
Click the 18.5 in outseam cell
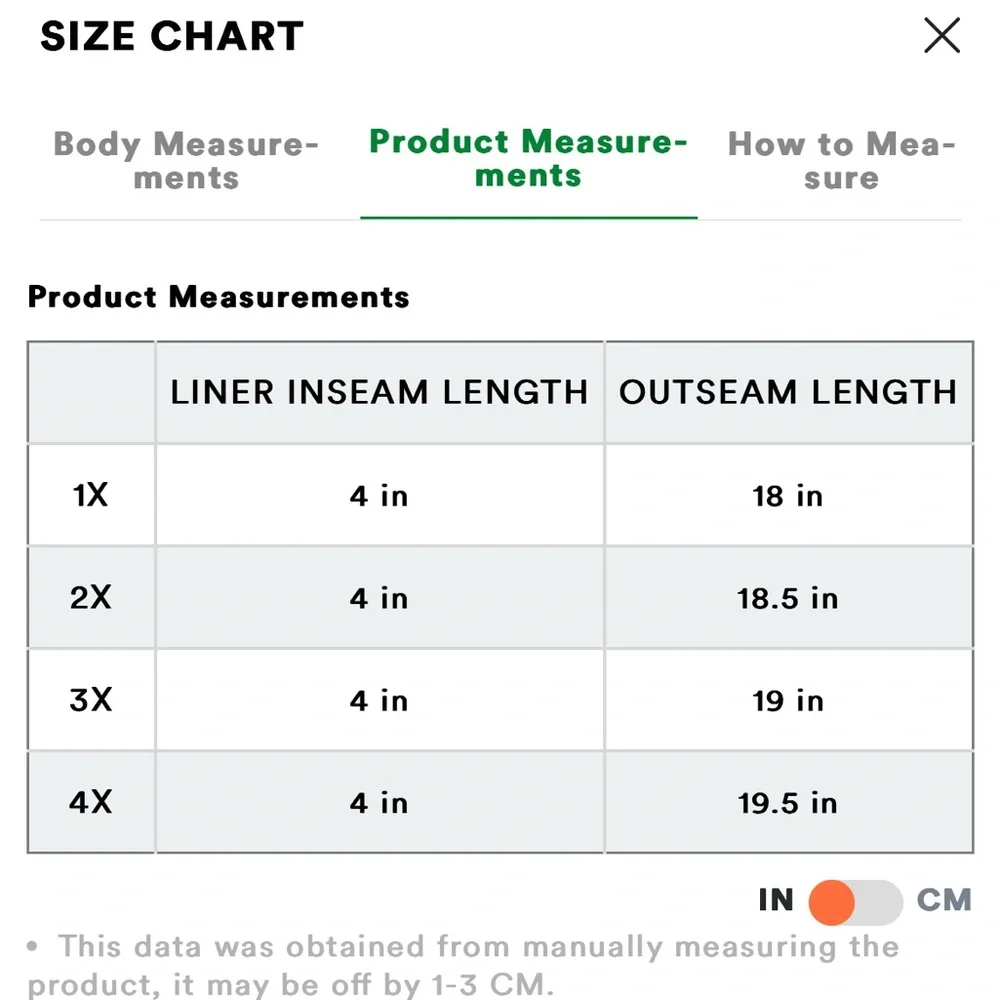pyautogui.click(x=788, y=598)
